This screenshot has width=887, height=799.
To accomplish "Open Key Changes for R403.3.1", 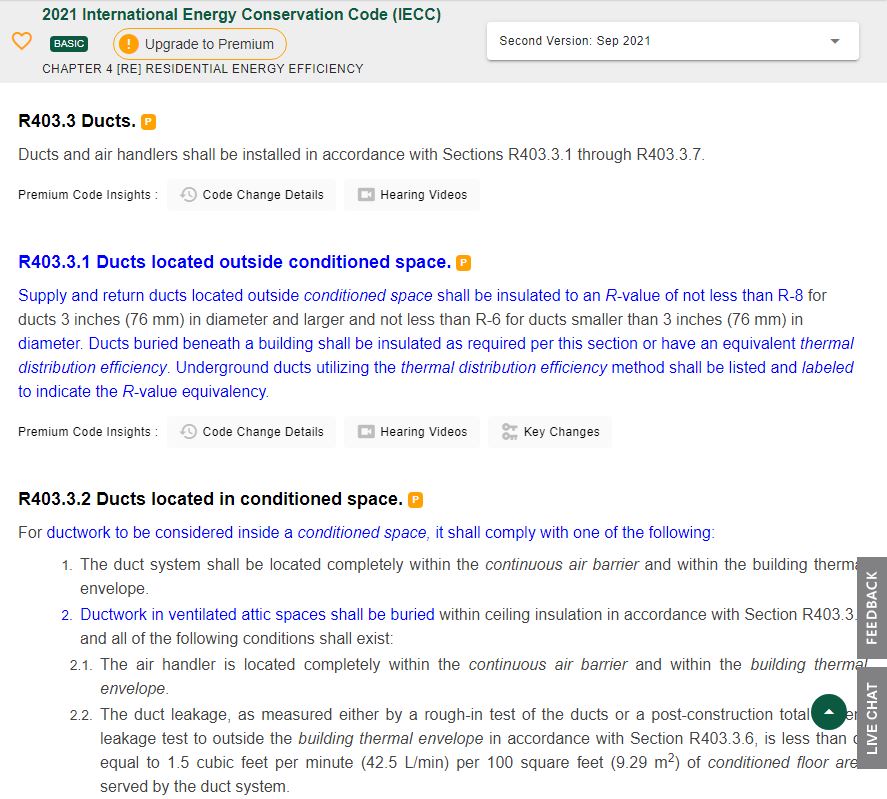I will (x=550, y=432).
